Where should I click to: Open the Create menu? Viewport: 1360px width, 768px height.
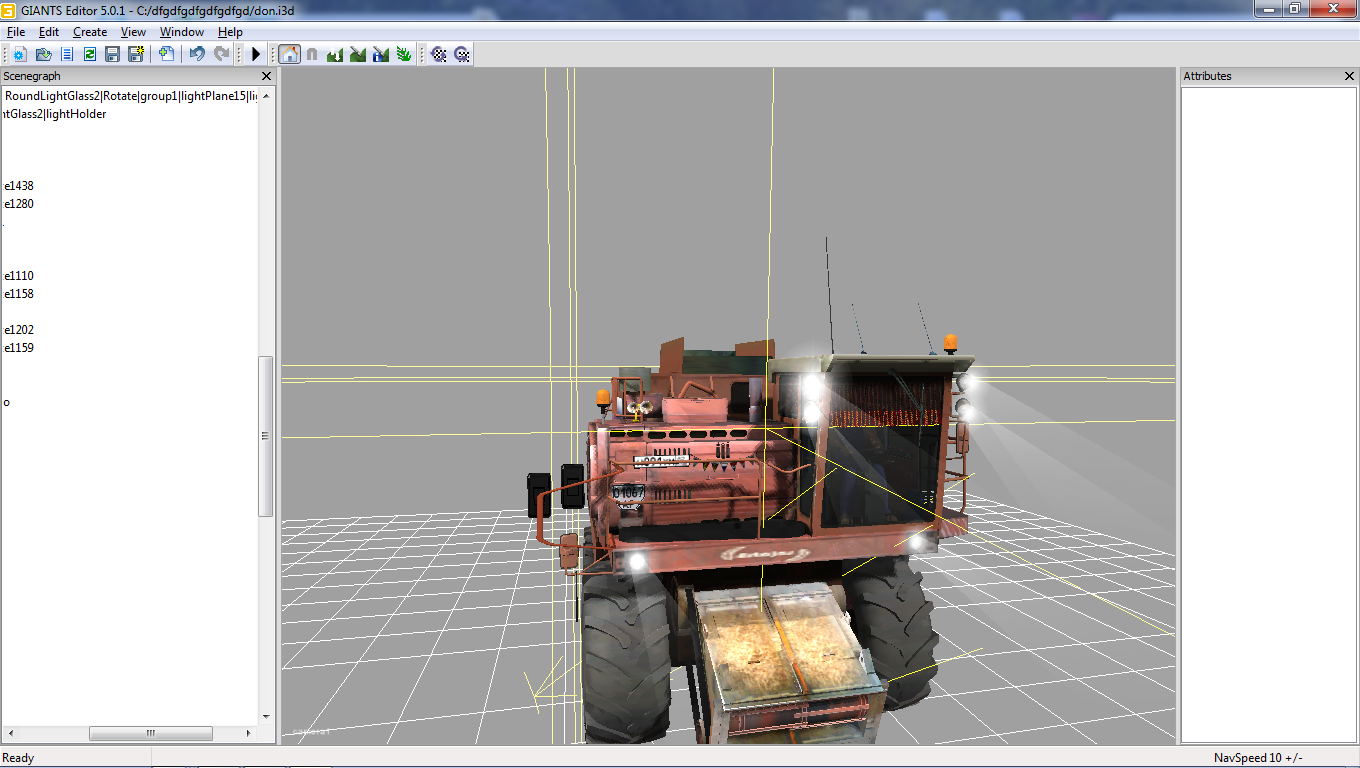[x=90, y=32]
